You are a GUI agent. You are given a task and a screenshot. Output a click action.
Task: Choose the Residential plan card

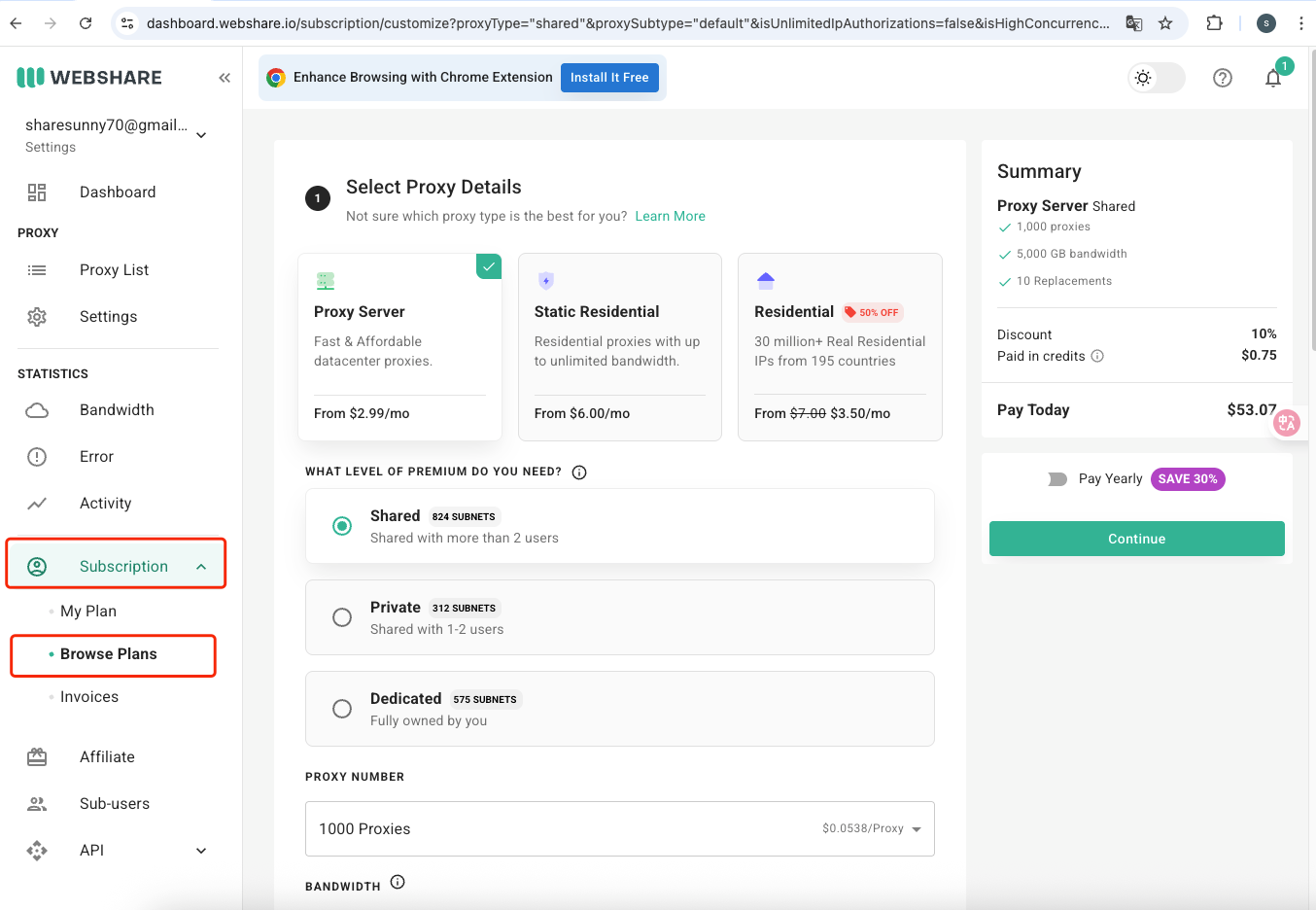click(840, 347)
